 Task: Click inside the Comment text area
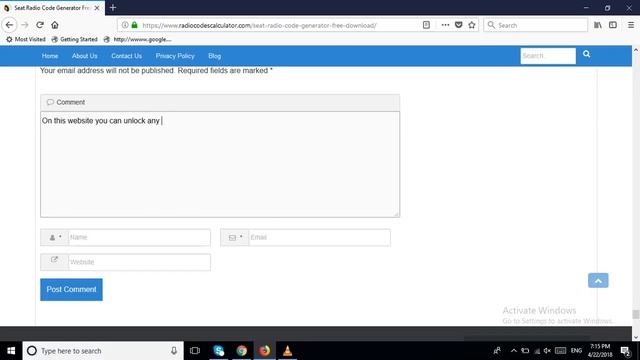(x=220, y=164)
